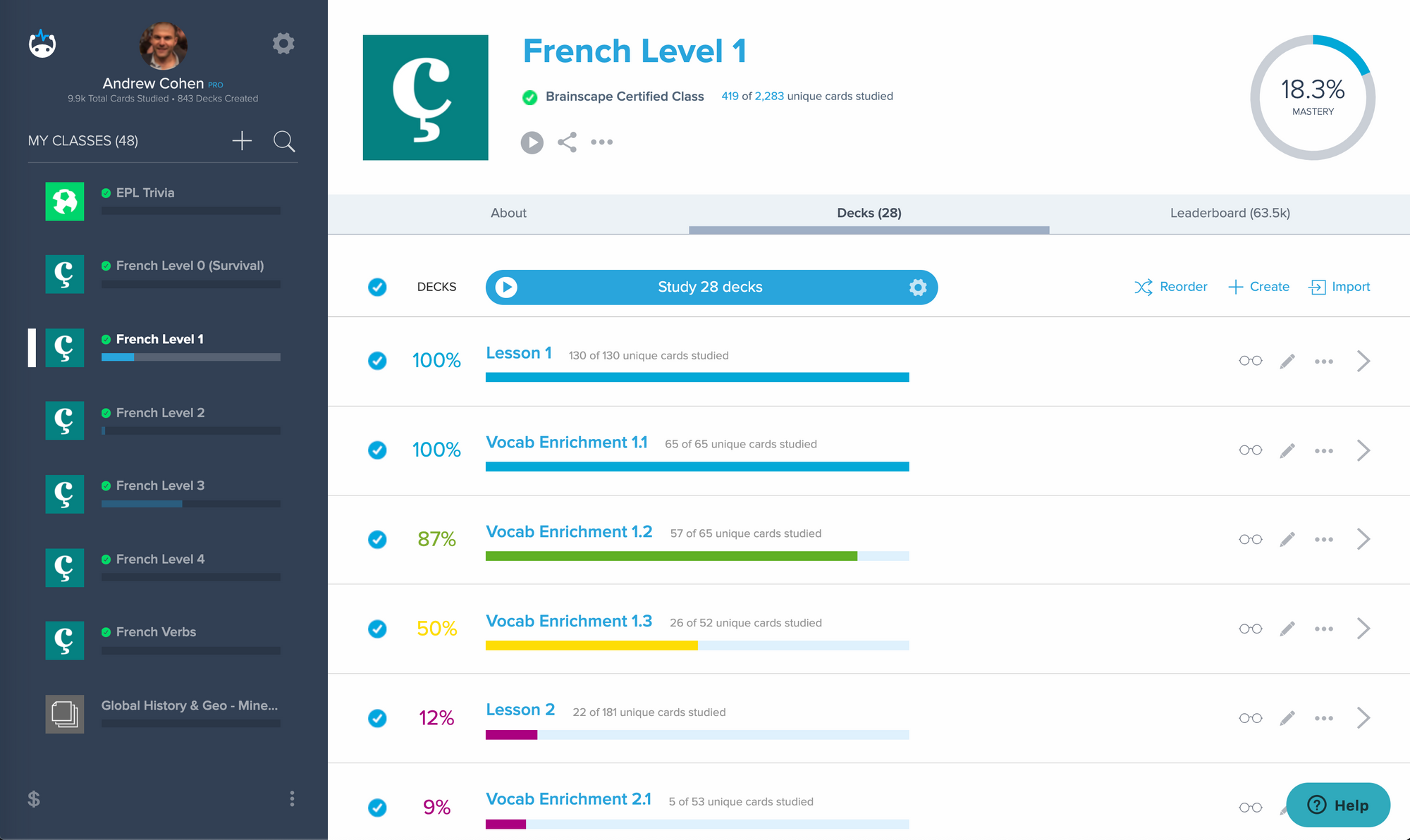Switch to the About tab

point(508,212)
